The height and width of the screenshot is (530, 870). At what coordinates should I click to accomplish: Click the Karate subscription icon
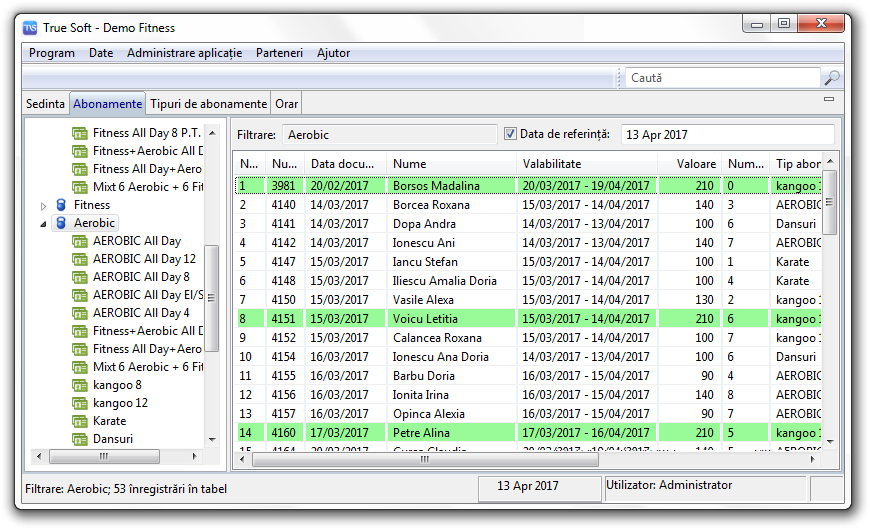pyautogui.click(x=80, y=421)
